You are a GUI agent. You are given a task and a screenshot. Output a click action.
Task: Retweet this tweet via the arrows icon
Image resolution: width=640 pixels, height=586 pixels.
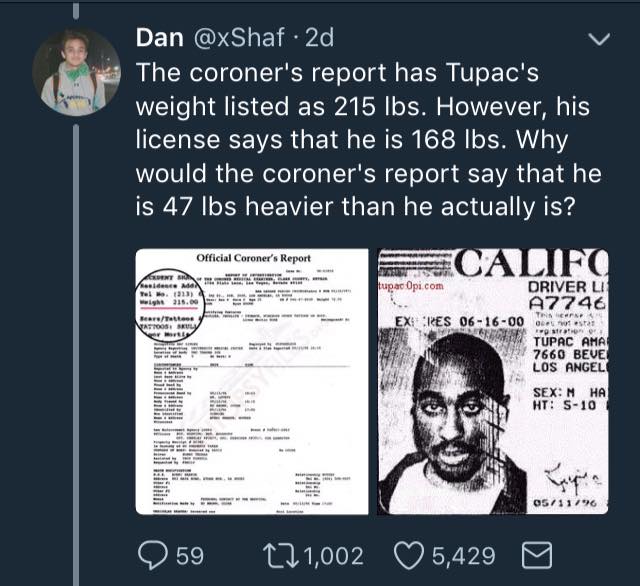point(280,556)
